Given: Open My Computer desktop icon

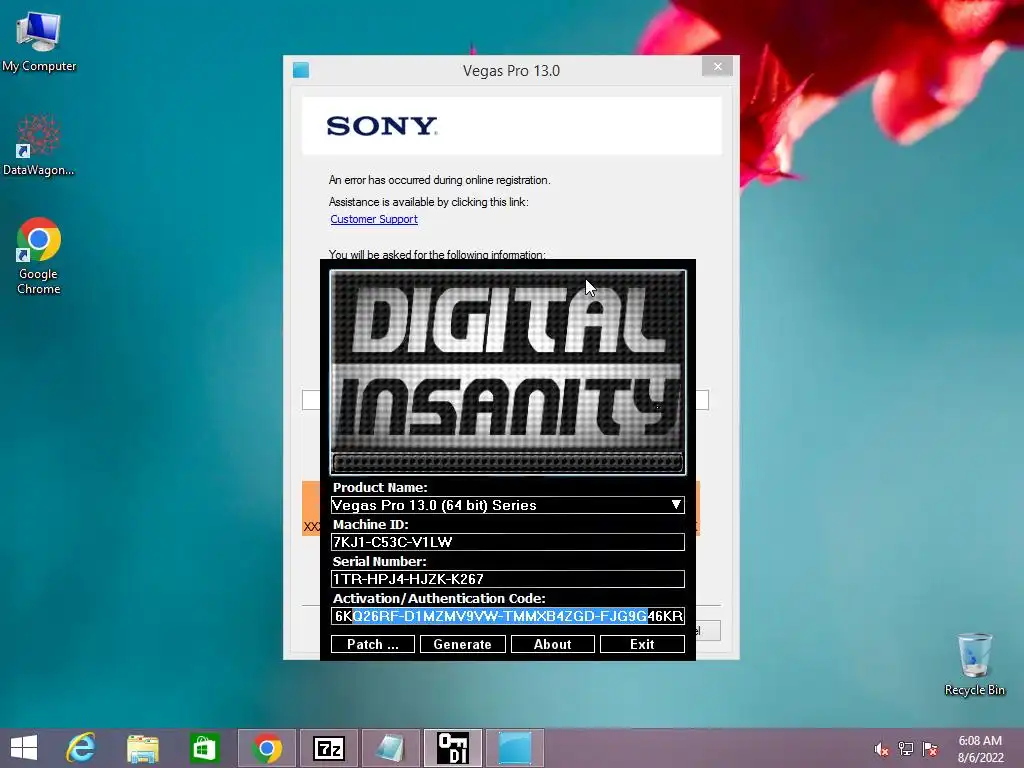Looking at the screenshot, I should pyautogui.click(x=39, y=41).
